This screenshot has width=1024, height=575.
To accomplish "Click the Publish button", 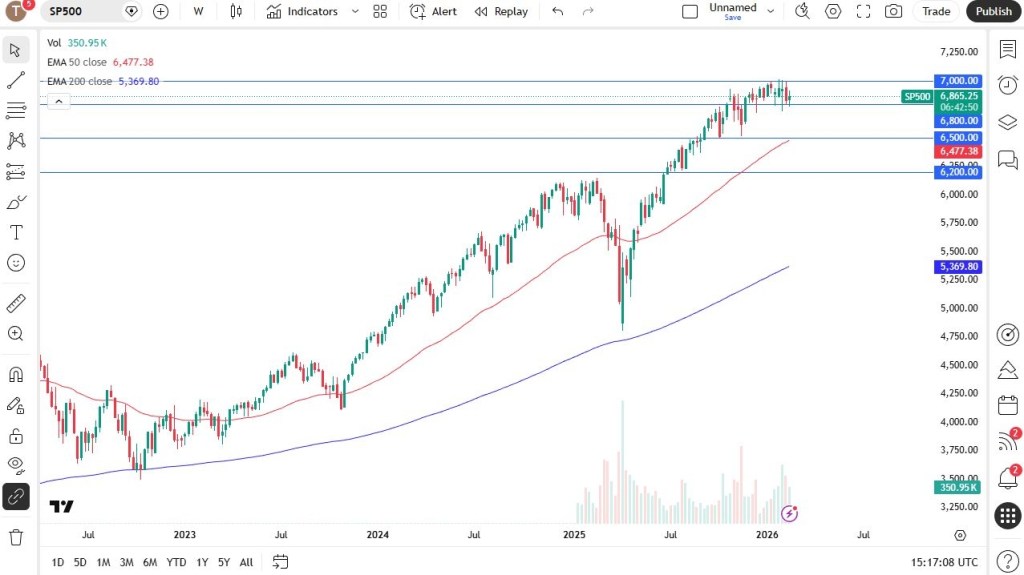I will coord(993,11).
